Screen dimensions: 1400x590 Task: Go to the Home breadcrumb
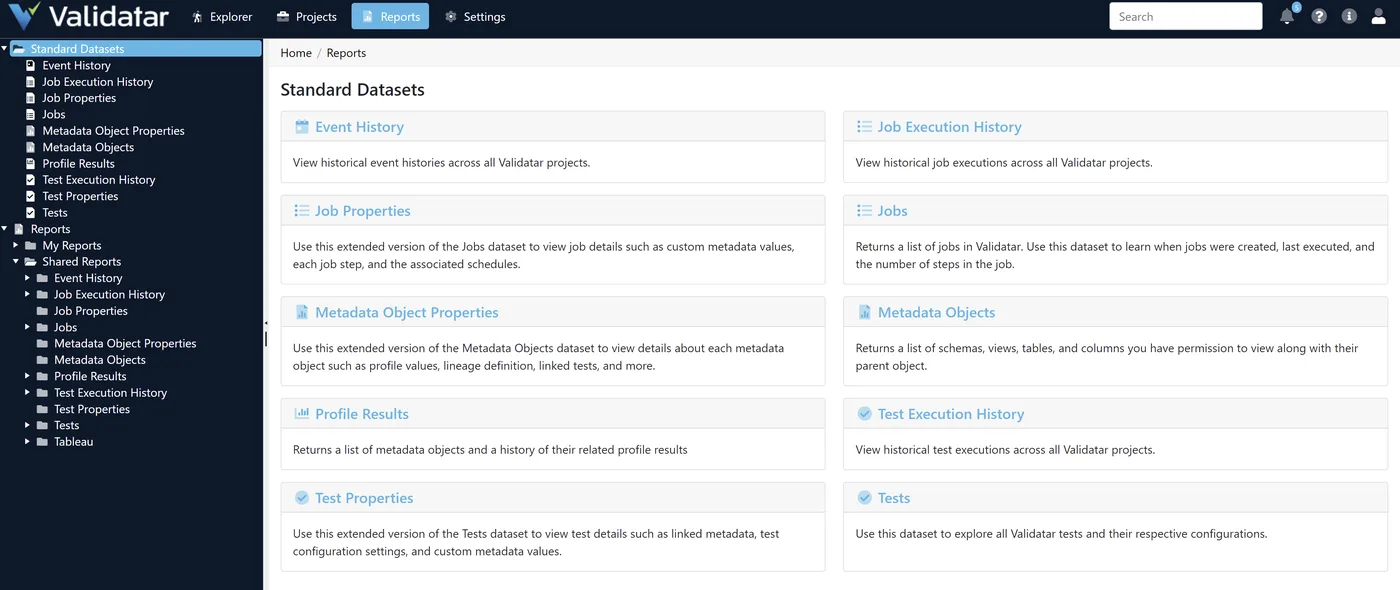(x=296, y=53)
